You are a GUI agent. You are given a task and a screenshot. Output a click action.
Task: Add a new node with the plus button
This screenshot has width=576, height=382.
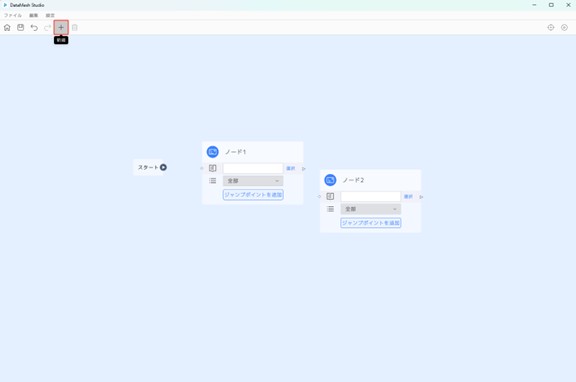pos(61,28)
